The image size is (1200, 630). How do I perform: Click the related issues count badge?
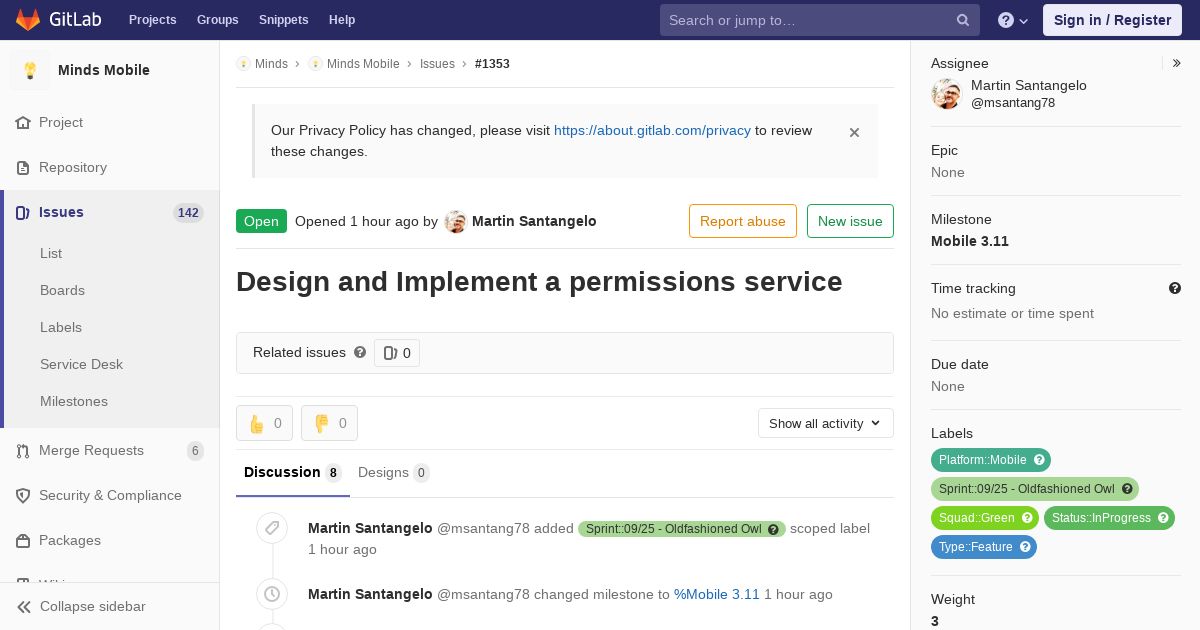pyautogui.click(x=397, y=353)
